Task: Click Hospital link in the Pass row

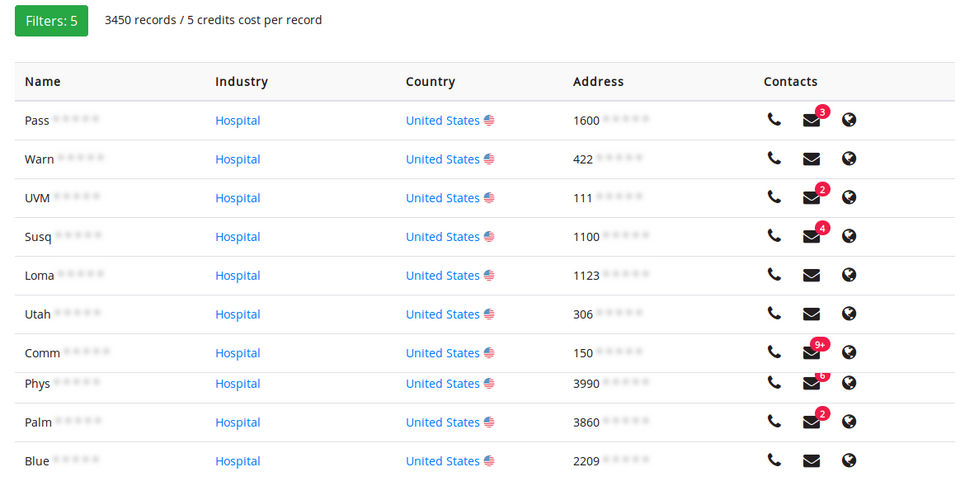Action: tap(238, 121)
